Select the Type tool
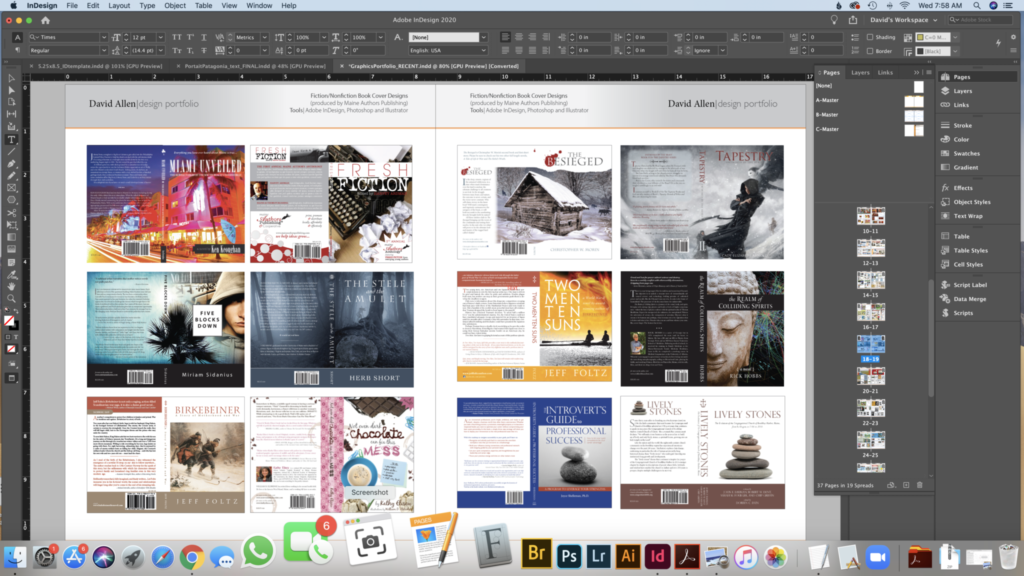 11,139
